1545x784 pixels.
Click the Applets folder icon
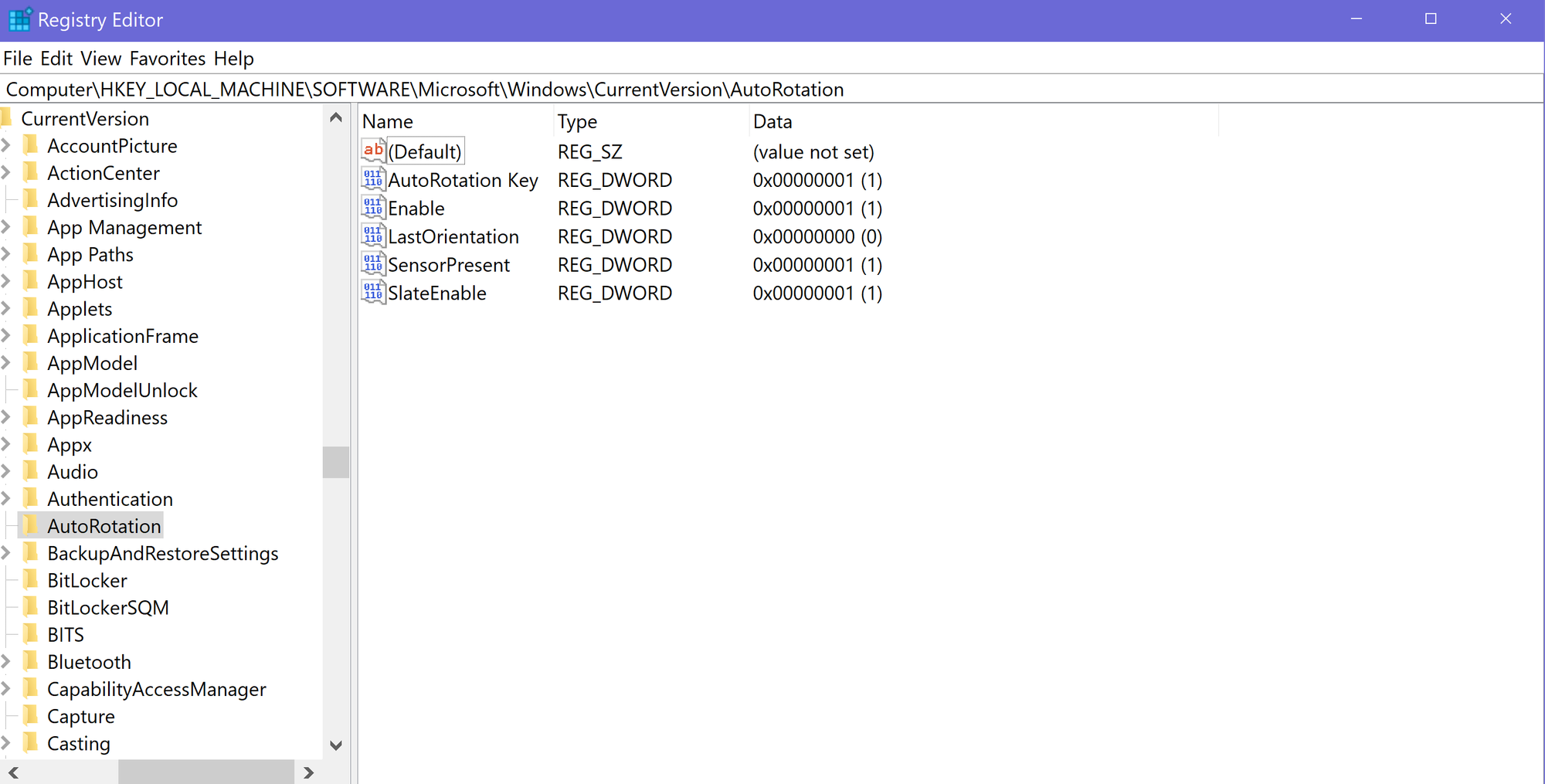click(31, 308)
